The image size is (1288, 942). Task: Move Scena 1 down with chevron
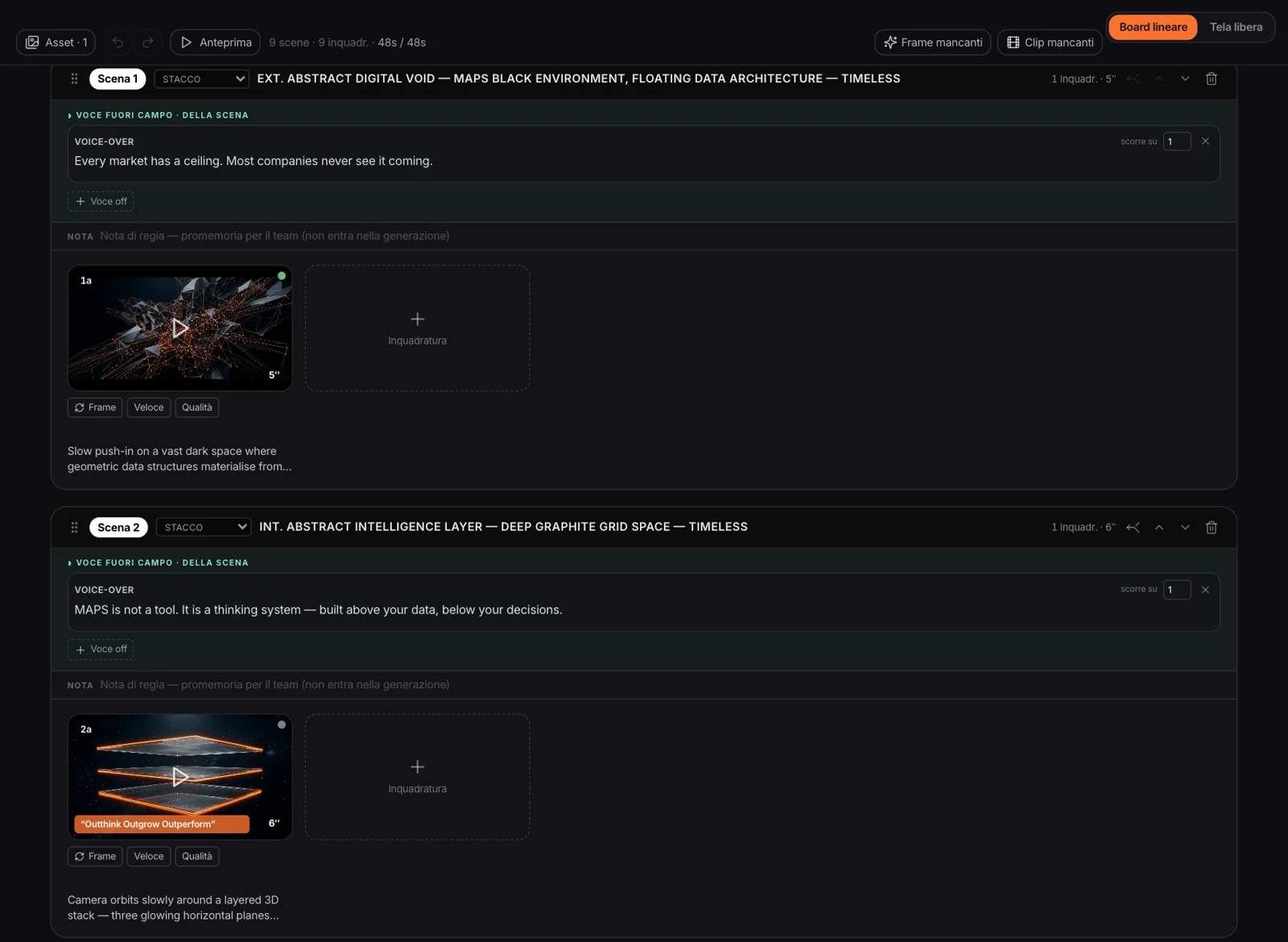(1185, 78)
